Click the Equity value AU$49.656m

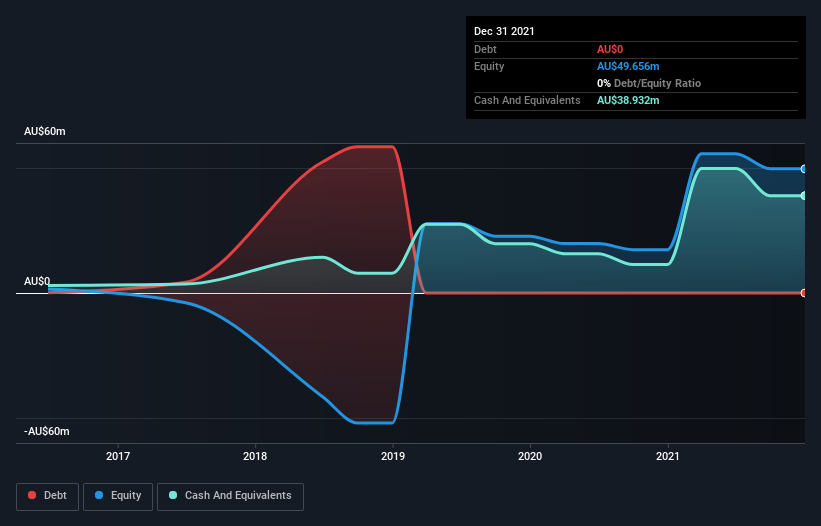pos(628,66)
